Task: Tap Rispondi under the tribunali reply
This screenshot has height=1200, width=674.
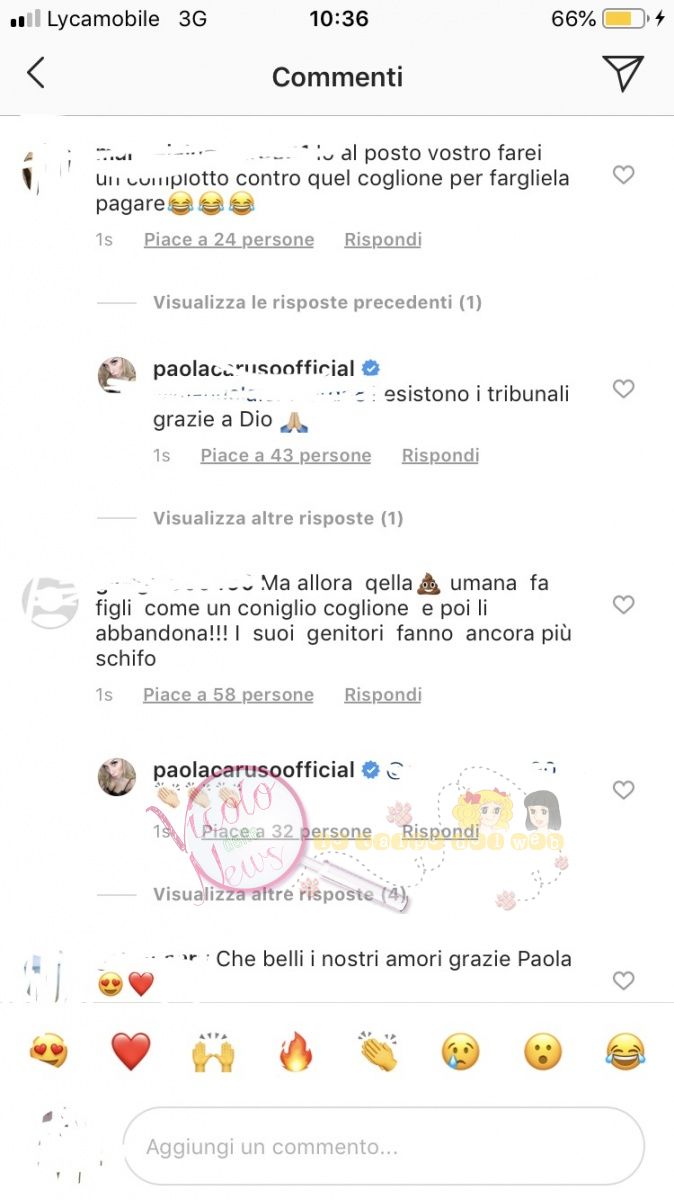Action: tap(440, 455)
